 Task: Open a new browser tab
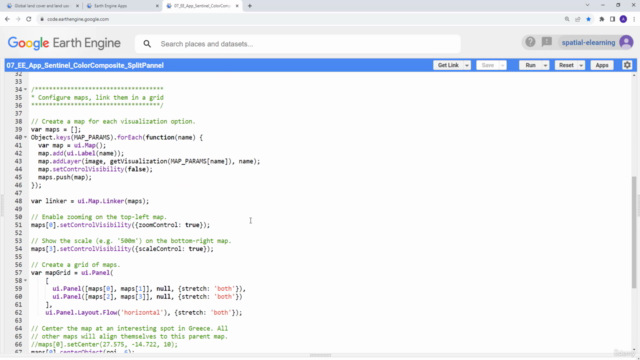click(x=249, y=6)
